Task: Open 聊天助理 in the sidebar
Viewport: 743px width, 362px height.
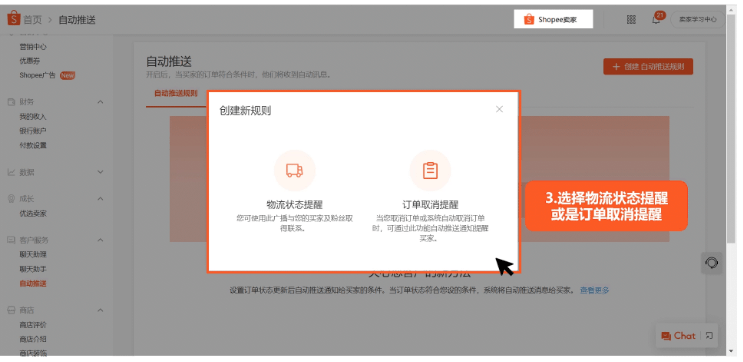Action: [x=33, y=255]
